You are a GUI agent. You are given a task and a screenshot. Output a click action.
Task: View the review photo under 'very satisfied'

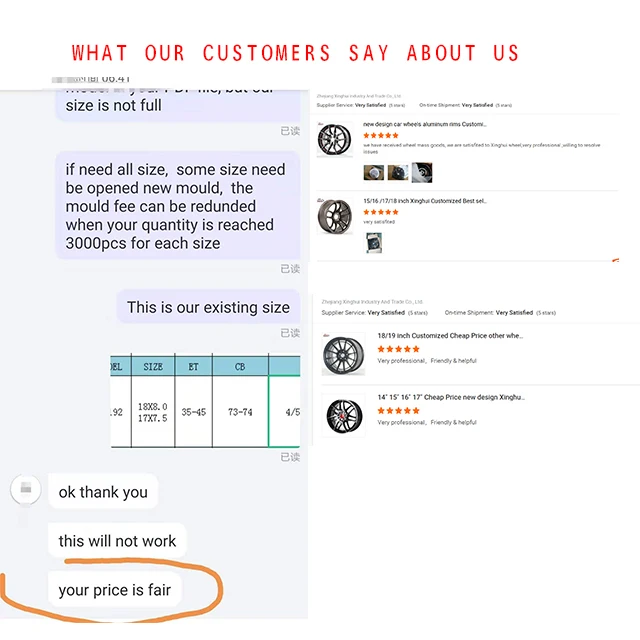coord(374,241)
